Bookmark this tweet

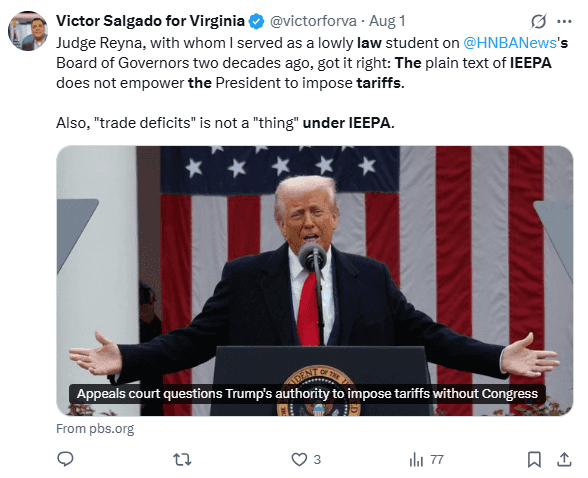[534, 459]
